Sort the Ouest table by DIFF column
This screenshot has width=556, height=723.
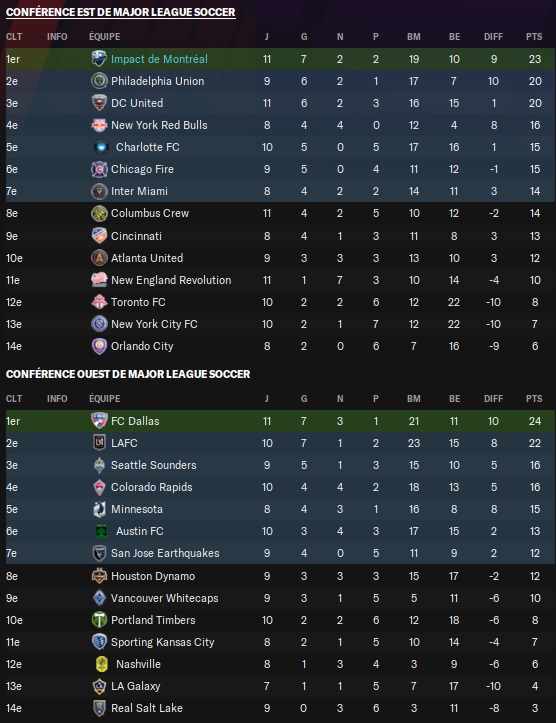[x=493, y=399]
